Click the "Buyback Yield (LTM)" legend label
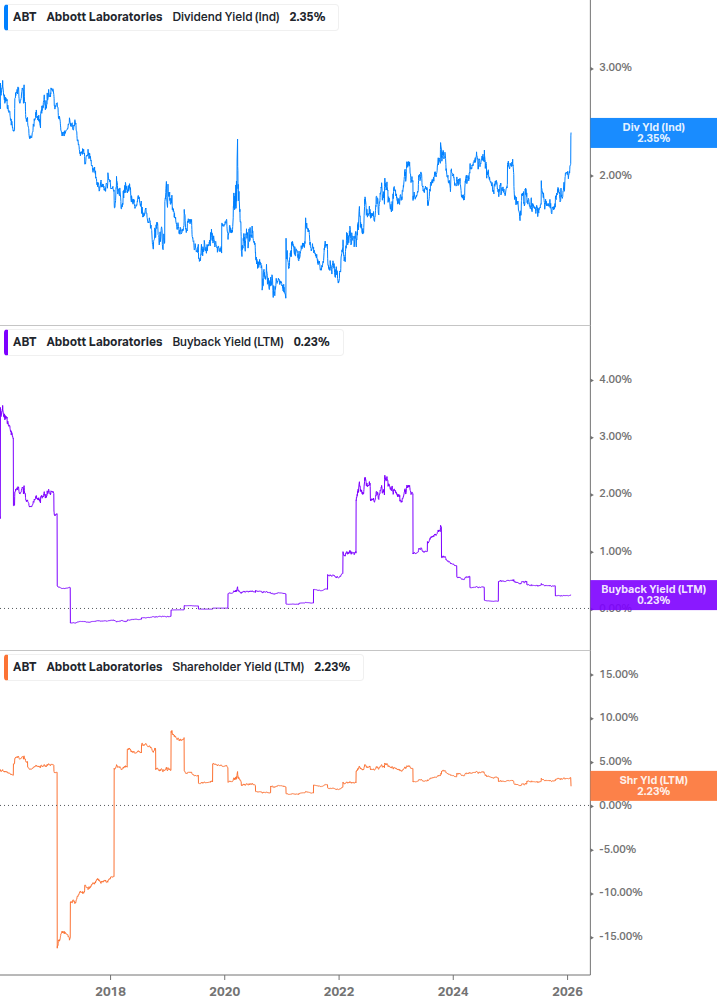Screen dimensions: 717x1005 click(x=226, y=342)
